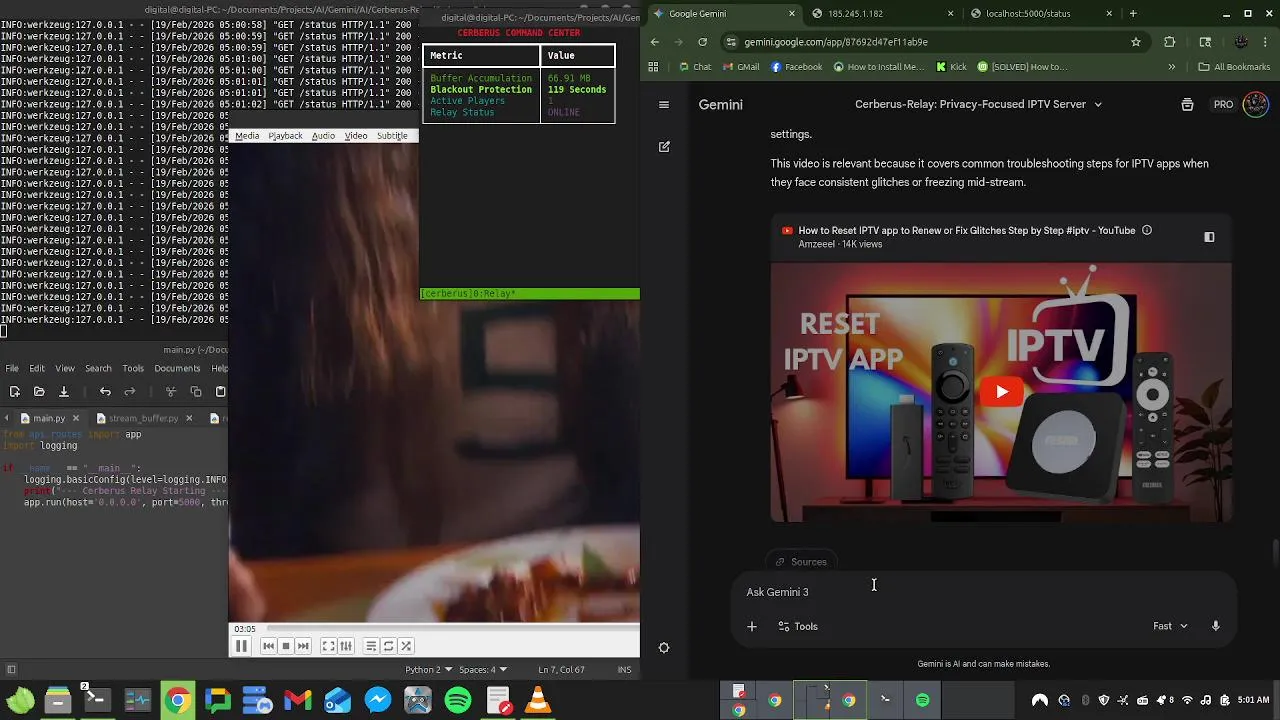Pause the VLC video playback
The height and width of the screenshot is (720, 1280).
[241, 646]
